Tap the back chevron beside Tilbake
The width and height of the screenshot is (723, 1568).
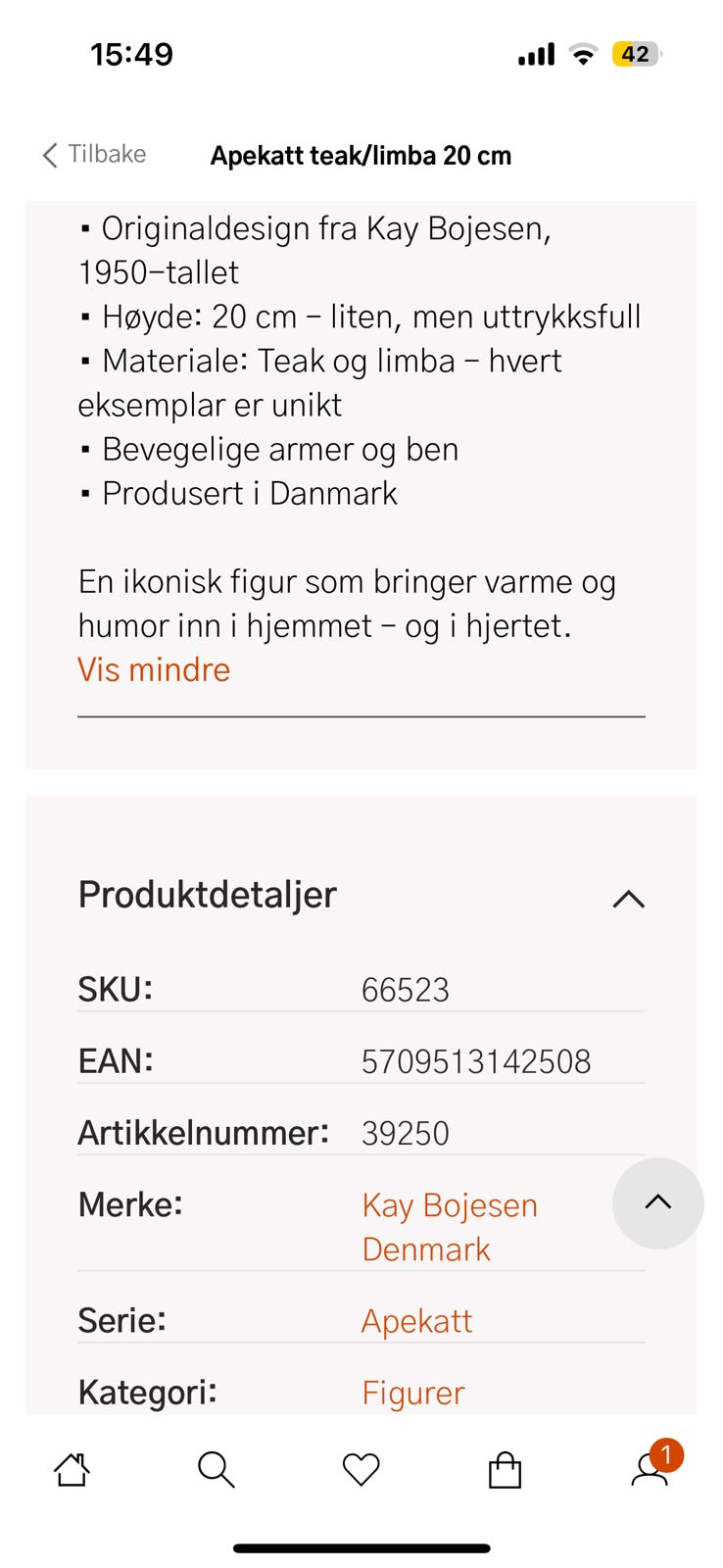[x=50, y=155]
